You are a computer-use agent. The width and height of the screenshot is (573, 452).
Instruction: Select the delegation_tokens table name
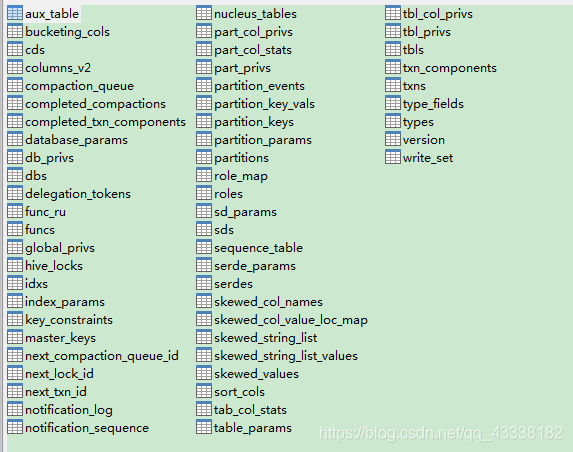pos(78,194)
